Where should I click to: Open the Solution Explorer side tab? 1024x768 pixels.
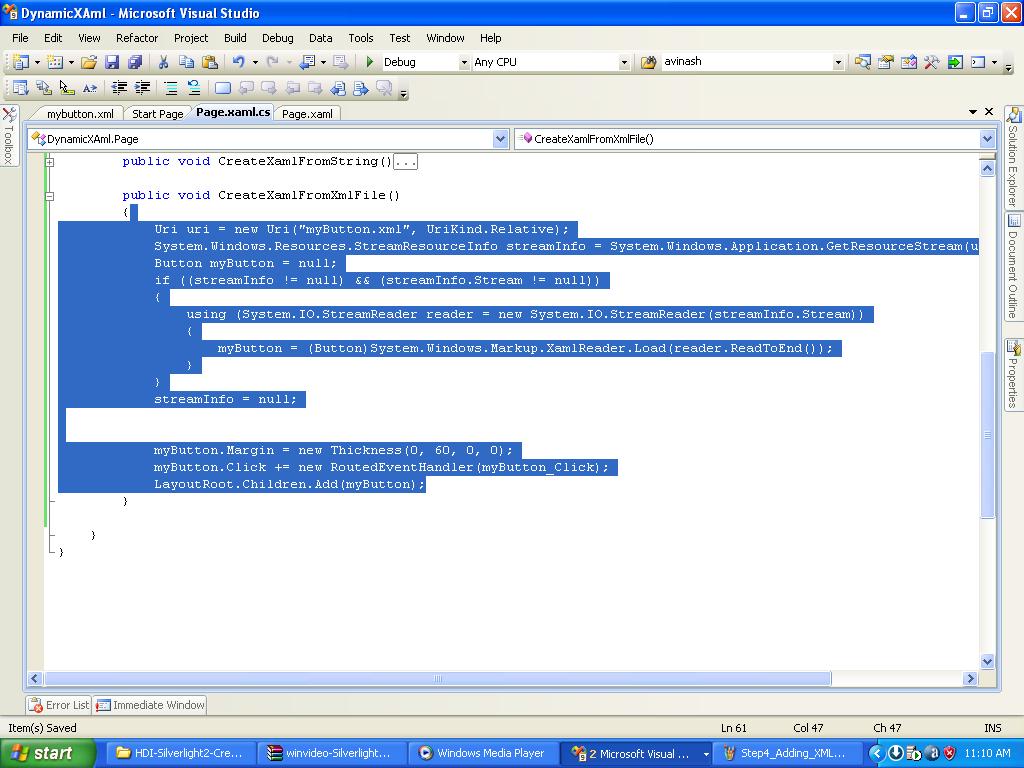tap(1013, 157)
